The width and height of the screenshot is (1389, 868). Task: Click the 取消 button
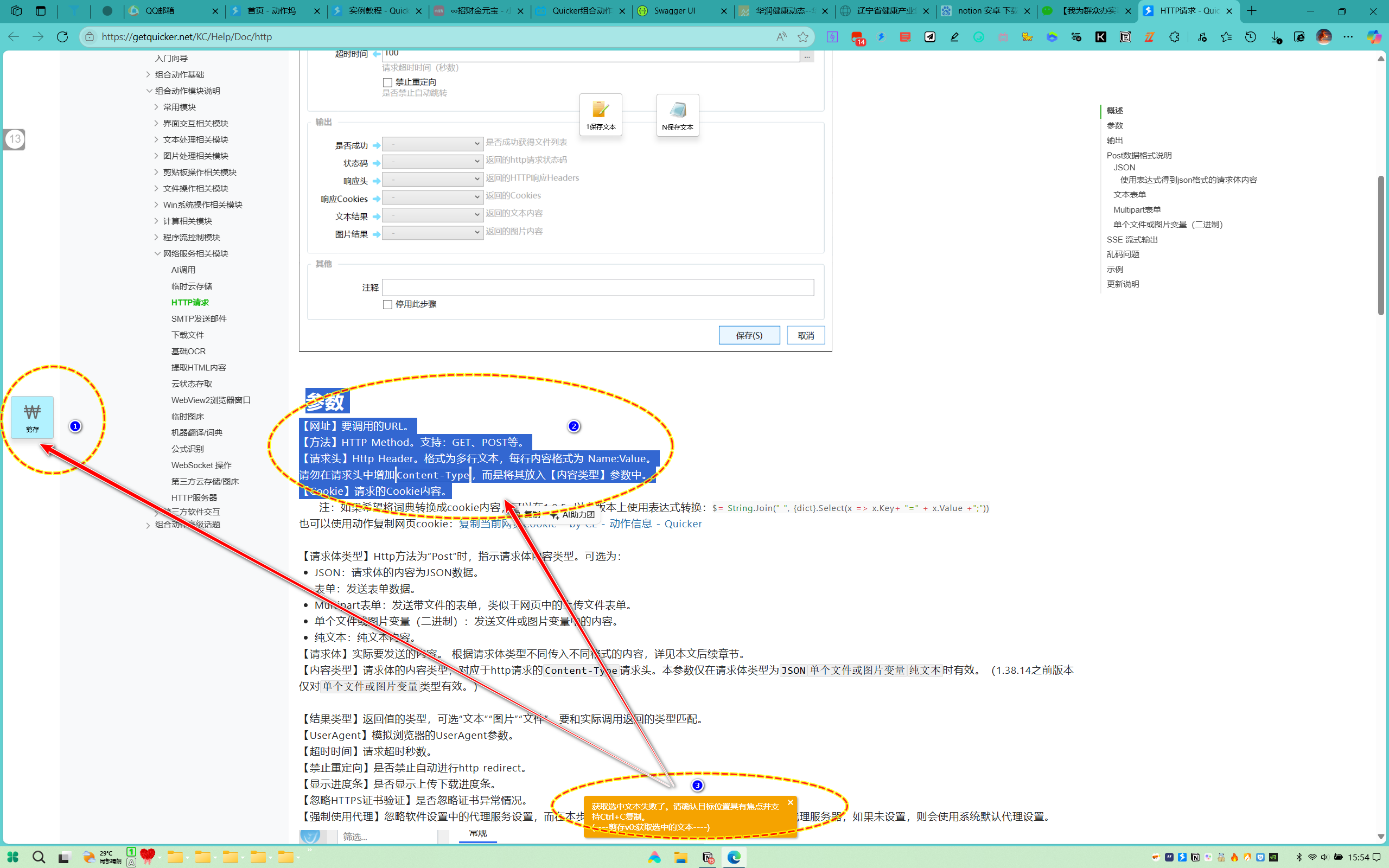pyautogui.click(x=805, y=335)
